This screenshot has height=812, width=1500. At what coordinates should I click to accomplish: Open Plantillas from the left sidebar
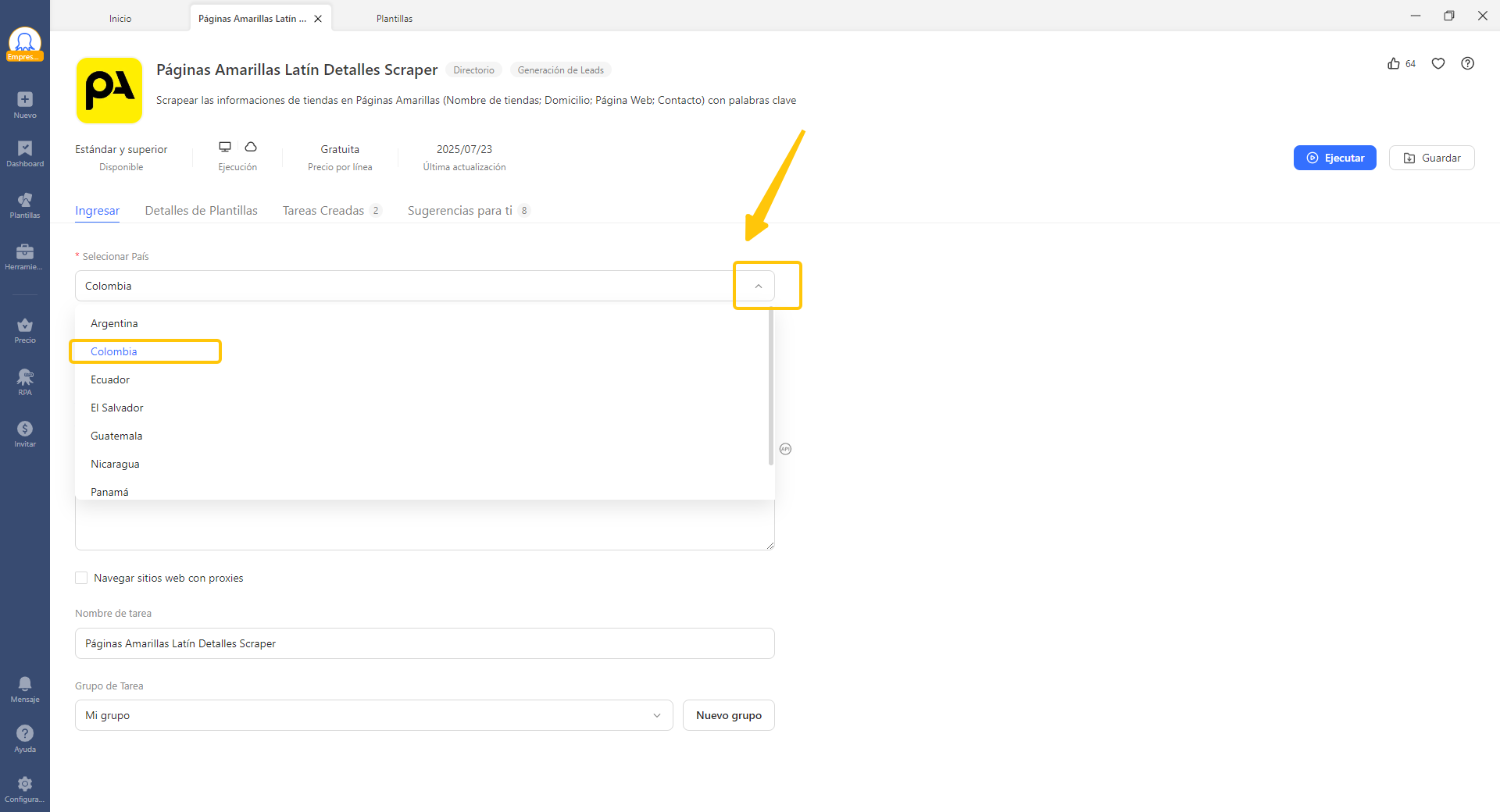point(25,201)
